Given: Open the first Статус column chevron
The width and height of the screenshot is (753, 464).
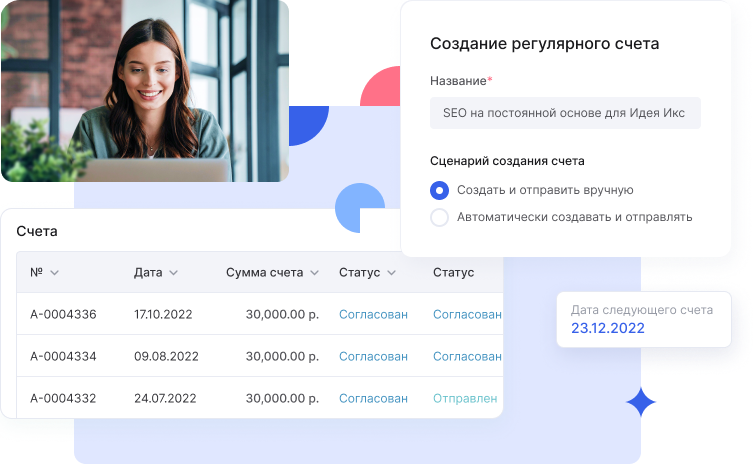Looking at the screenshot, I should (x=391, y=273).
